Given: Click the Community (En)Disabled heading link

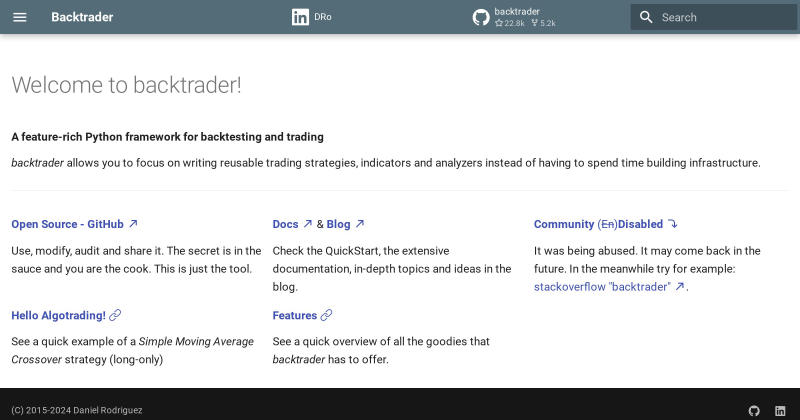Looking at the screenshot, I should coord(606,224).
